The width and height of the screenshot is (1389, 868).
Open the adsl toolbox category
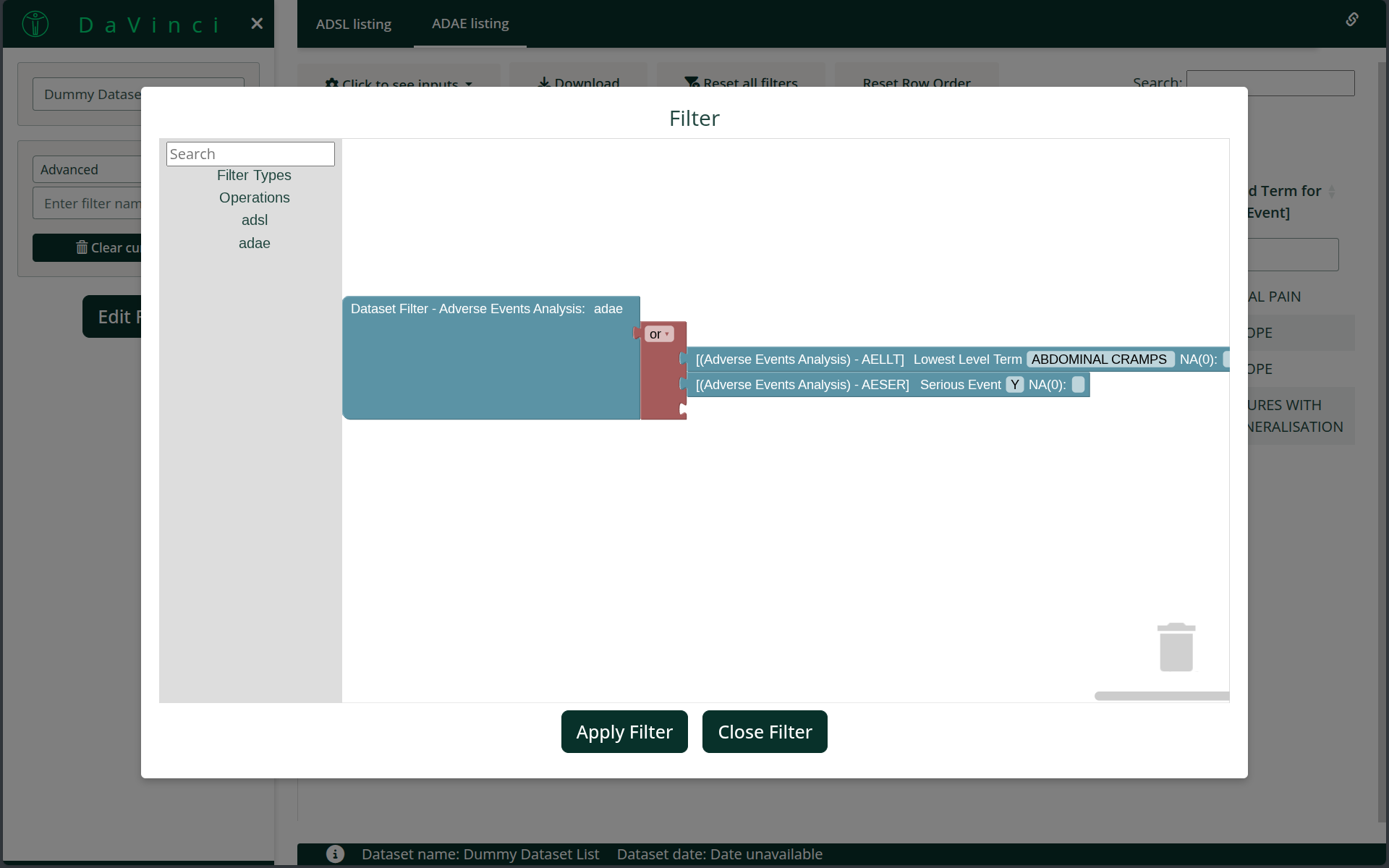point(254,220)
